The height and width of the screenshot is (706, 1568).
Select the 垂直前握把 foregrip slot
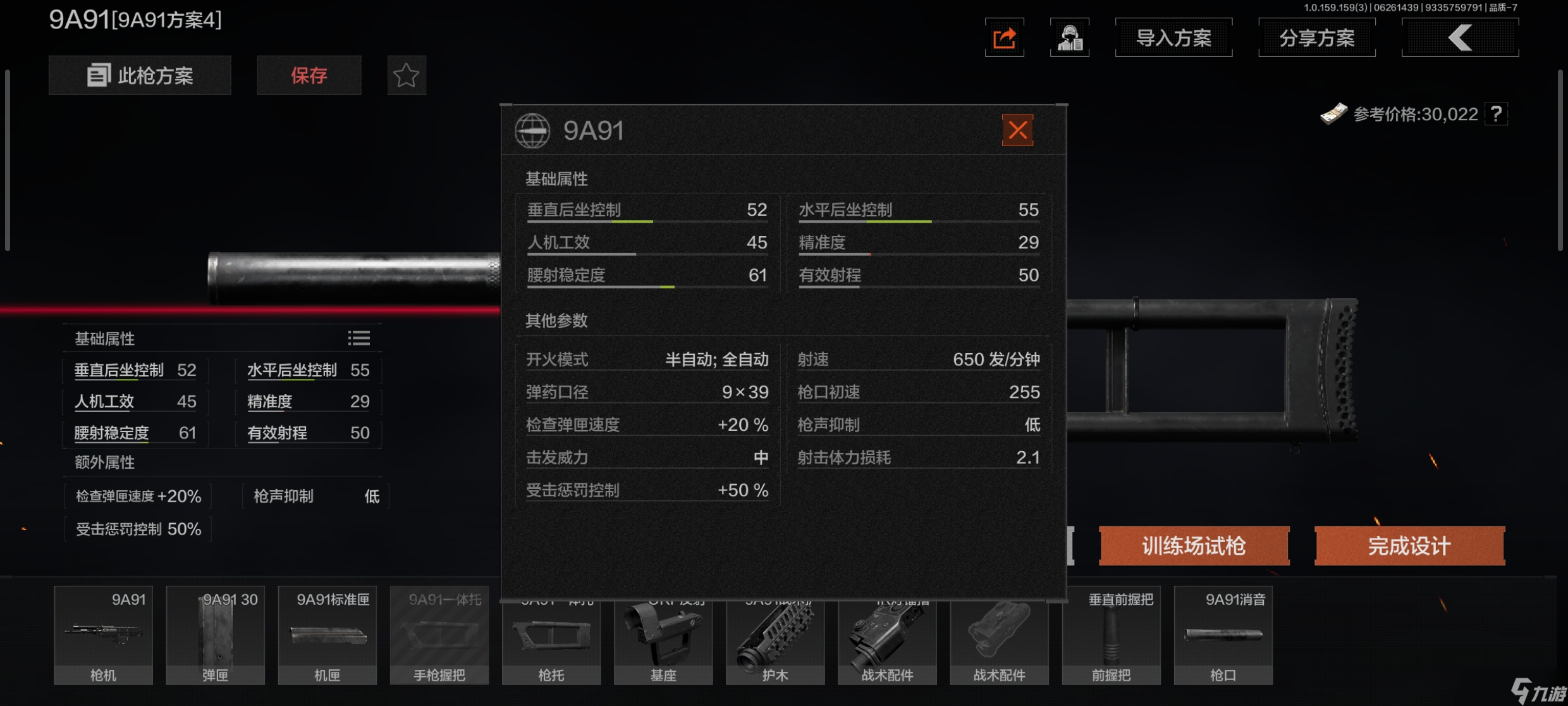click(x=1111, y=635)
